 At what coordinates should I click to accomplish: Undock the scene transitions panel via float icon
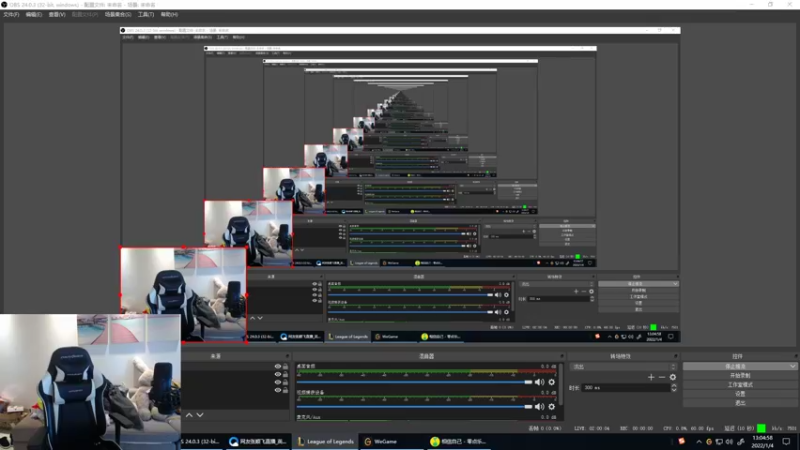pyautogui.click(x=676, y=356)
